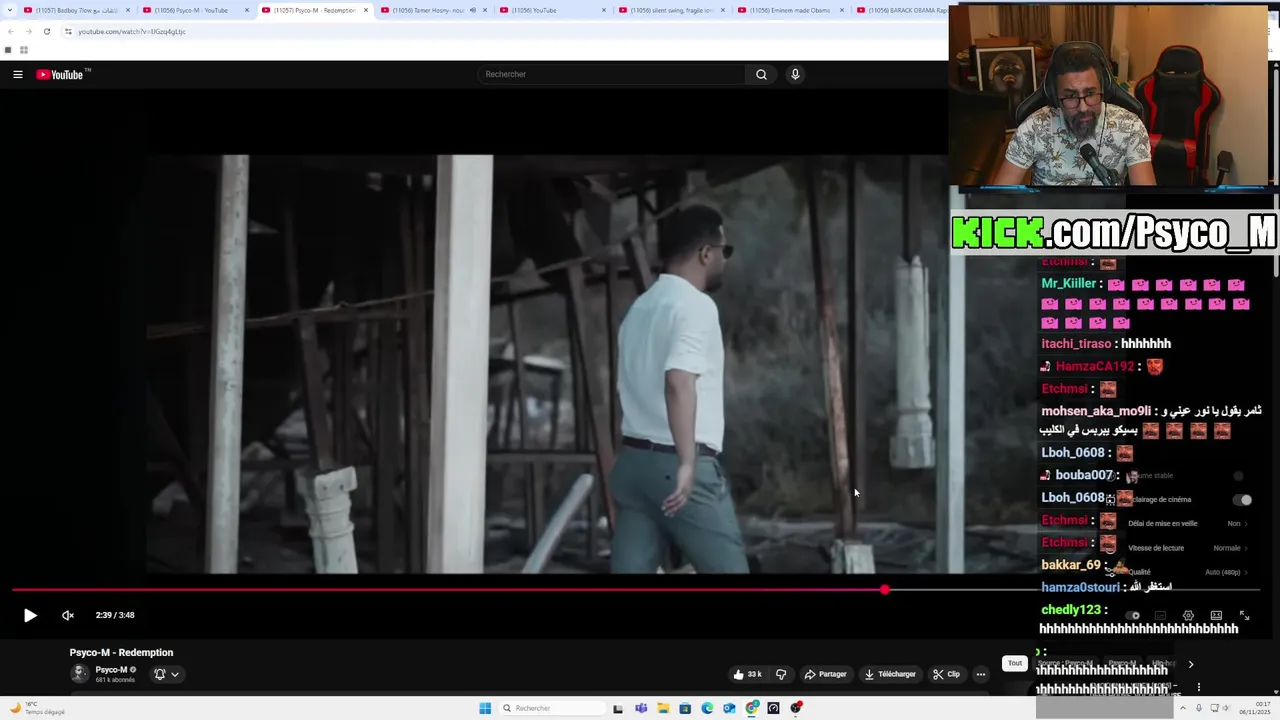Open the Psyco-M channel name link
Screen dimensions: 1280x720
pos(111,670)
